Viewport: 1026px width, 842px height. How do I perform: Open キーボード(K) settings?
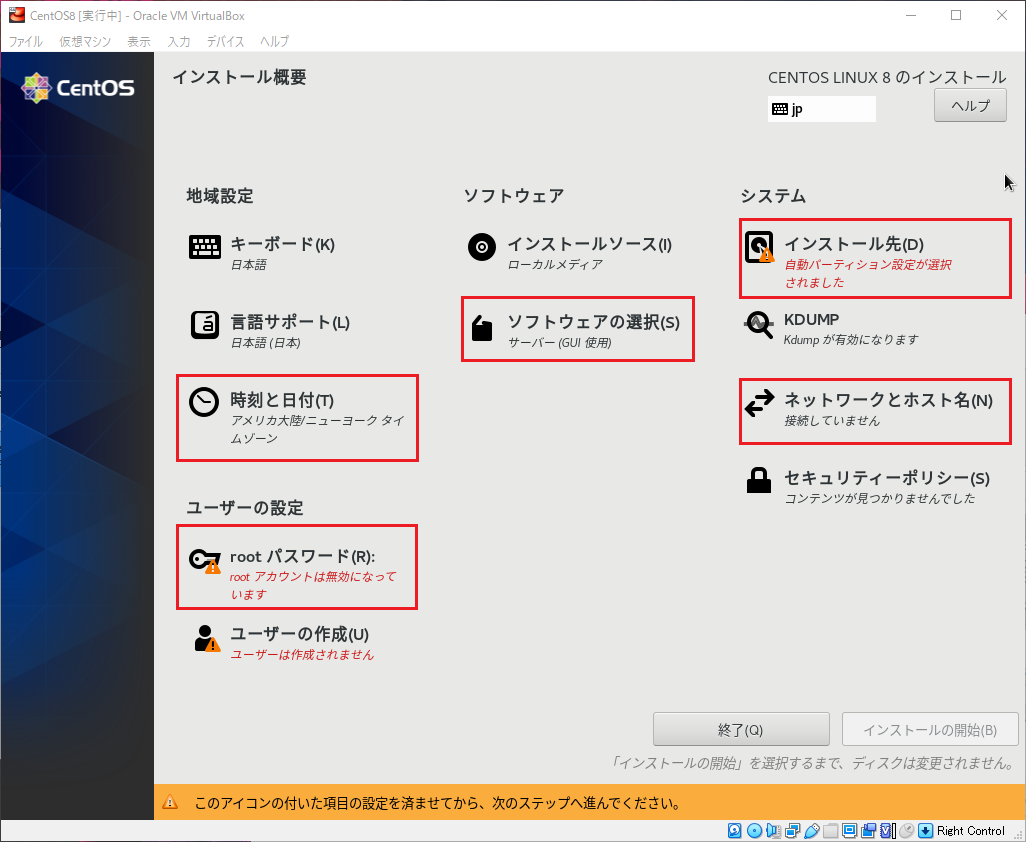click(x=263, y=252)
